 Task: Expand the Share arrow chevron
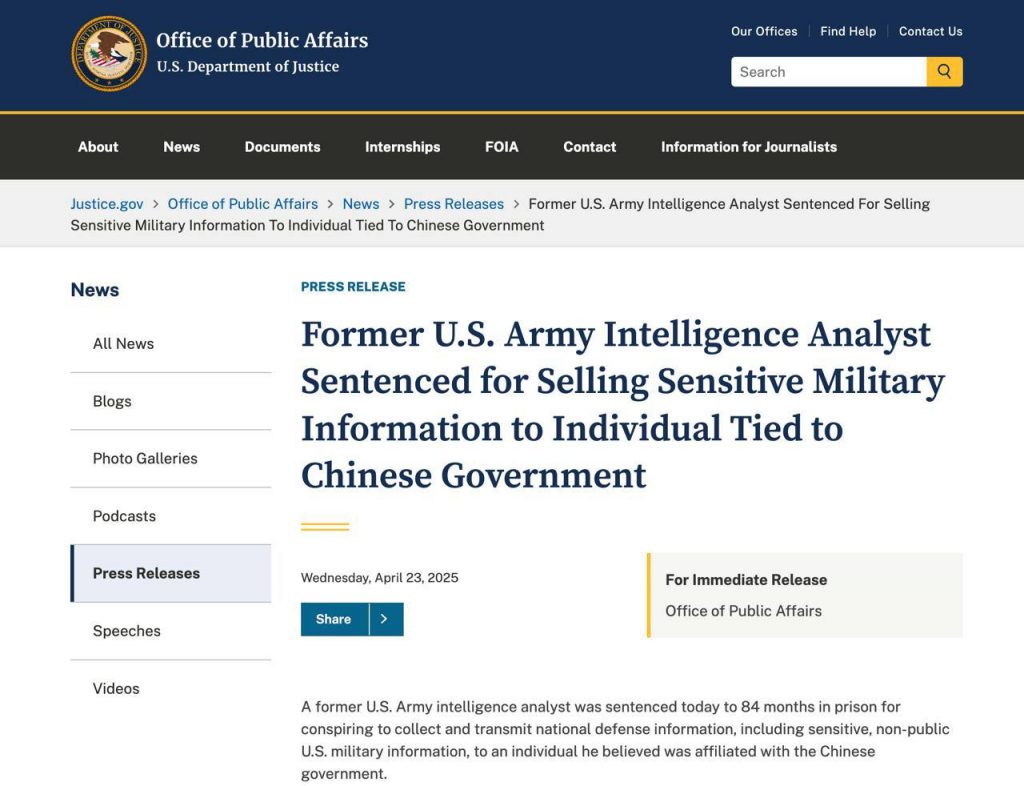(x=386, y=619)
